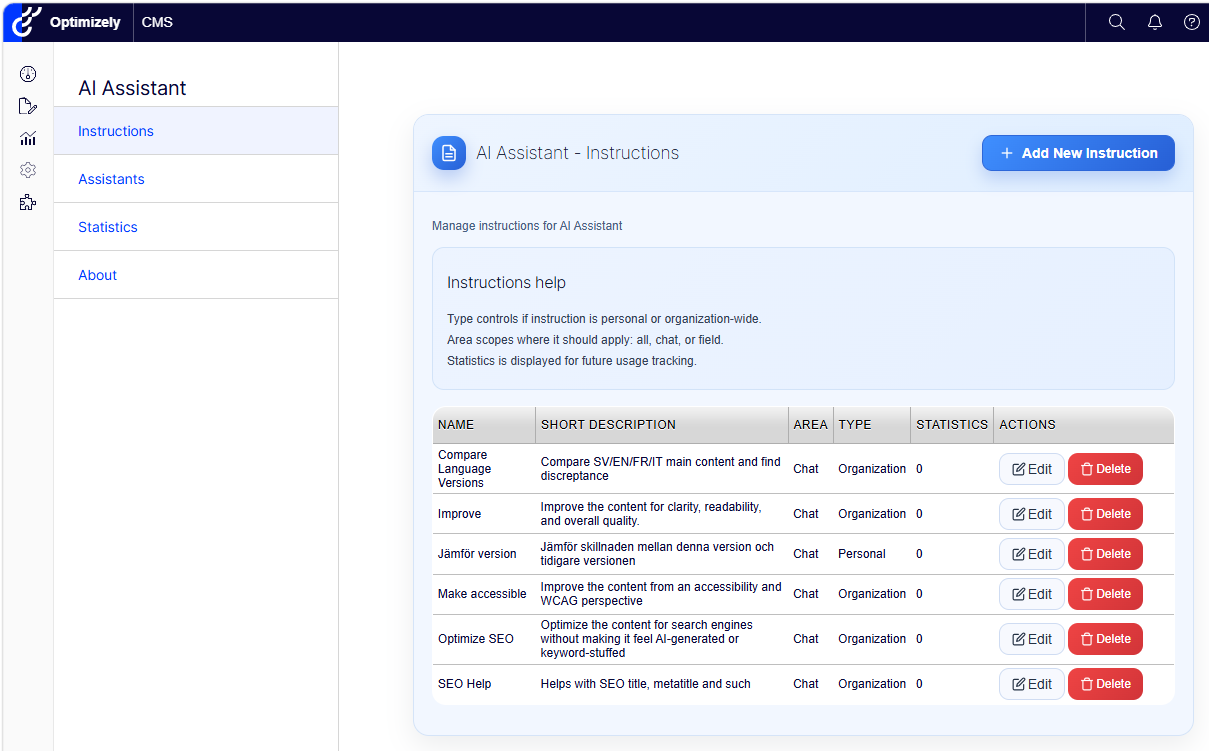Edit the Jämför version instruction

1032,554
